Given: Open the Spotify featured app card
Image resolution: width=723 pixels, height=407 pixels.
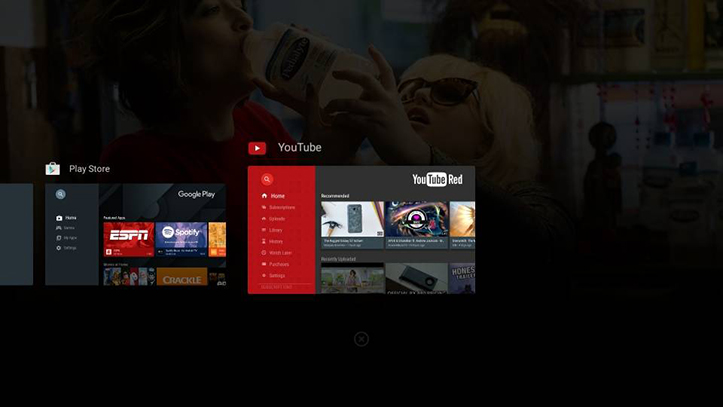Looking at the screenshot, I should [x=181, y=239].
